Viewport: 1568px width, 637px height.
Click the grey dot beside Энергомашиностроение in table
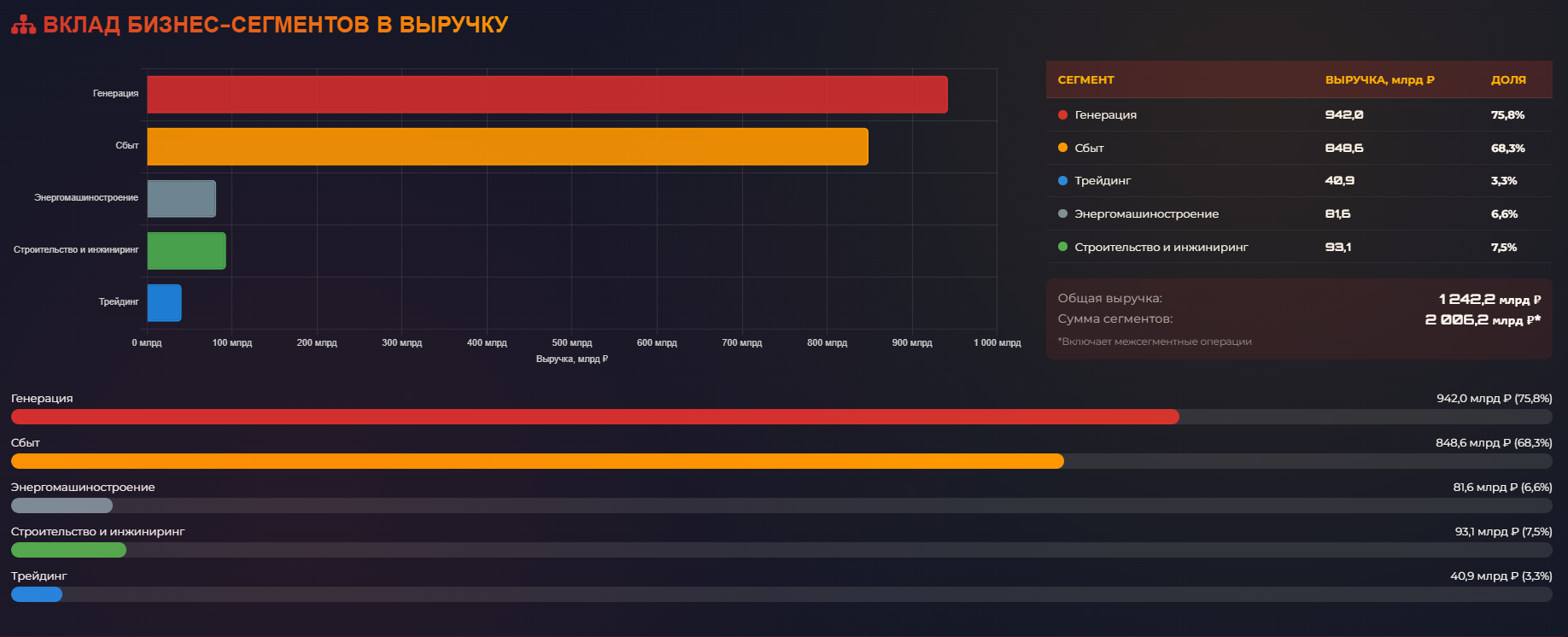click(x=1062, y=213)
